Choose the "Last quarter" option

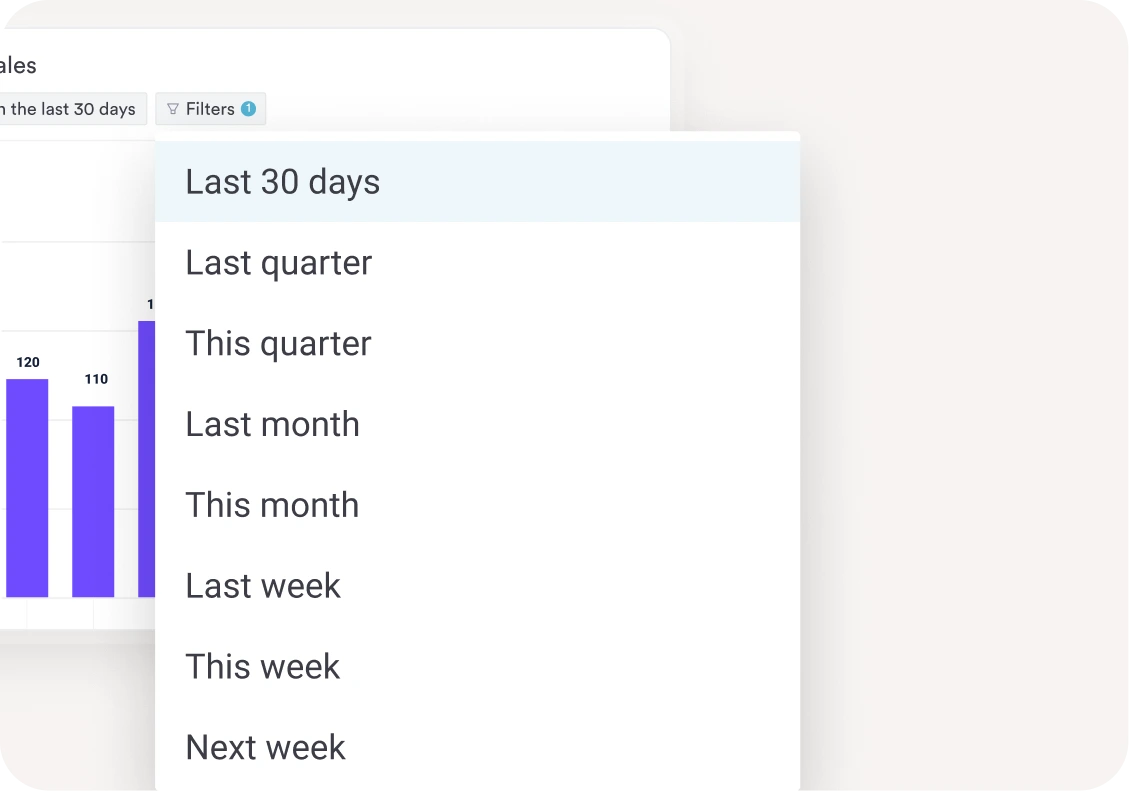click(279, 263)
